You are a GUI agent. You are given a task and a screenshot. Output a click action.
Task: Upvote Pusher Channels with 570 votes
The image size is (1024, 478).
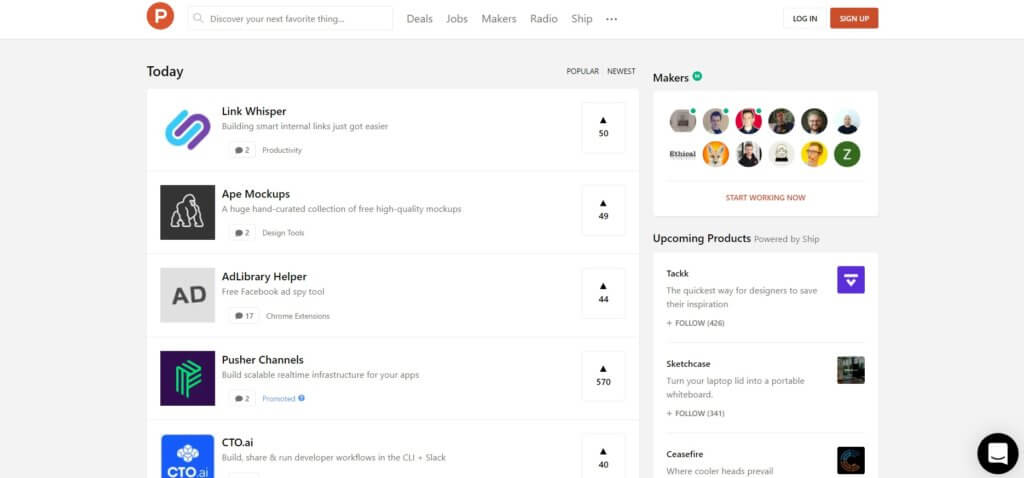coord(603,376)
